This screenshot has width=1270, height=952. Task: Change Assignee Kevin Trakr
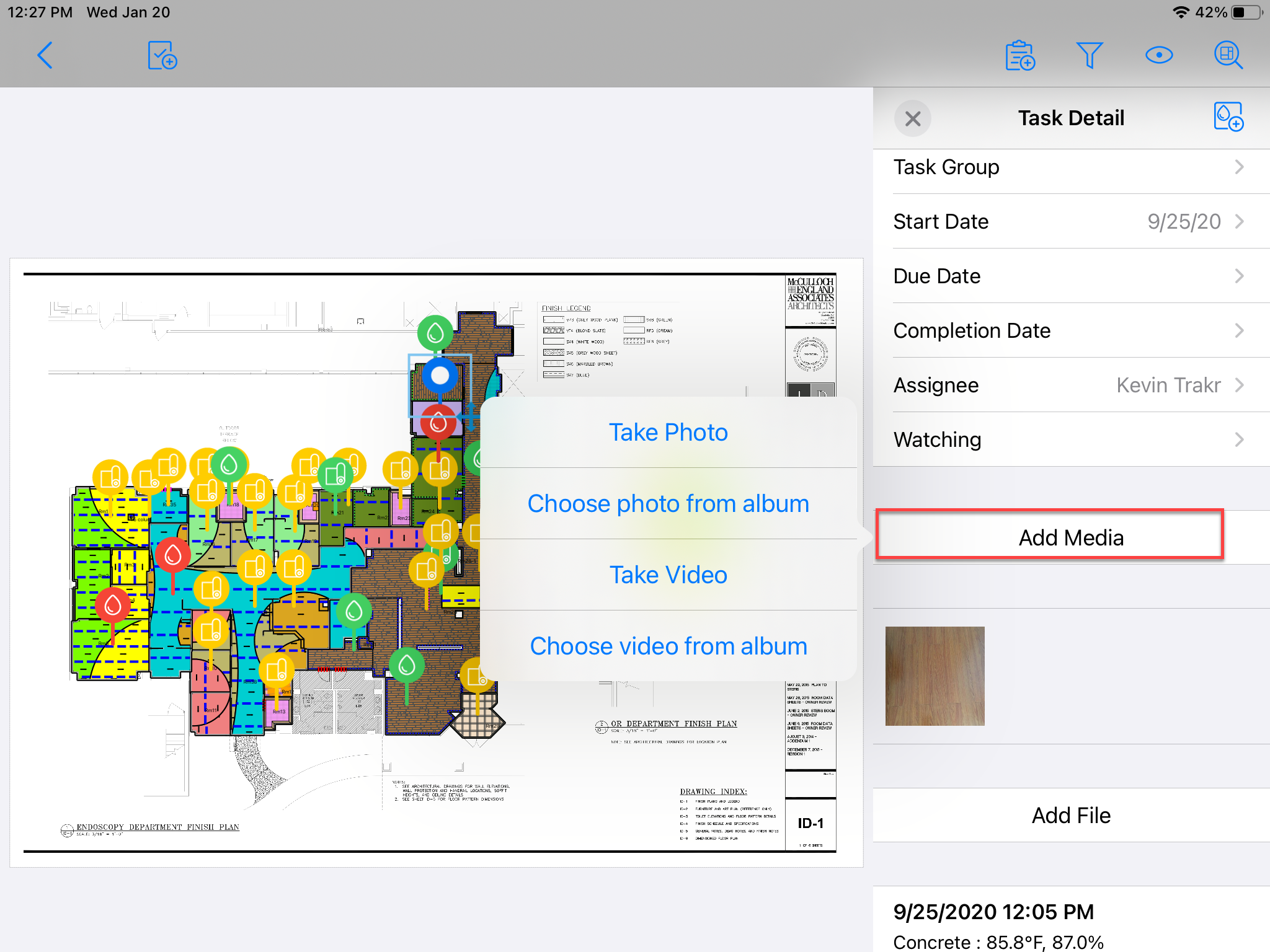point(1071,386)
